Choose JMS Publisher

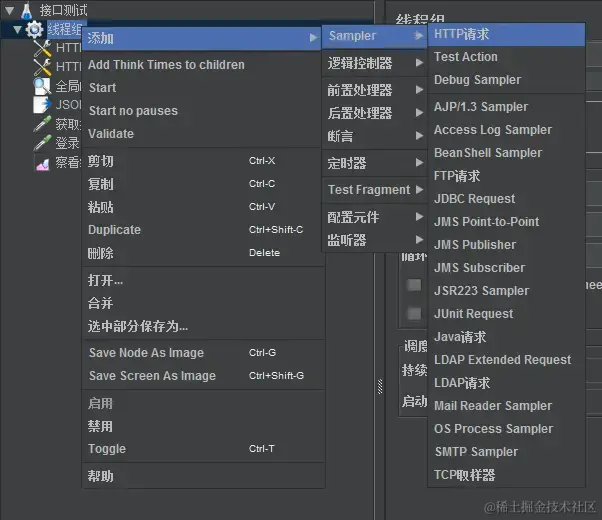pyautogui.click(x=506, y=245)
